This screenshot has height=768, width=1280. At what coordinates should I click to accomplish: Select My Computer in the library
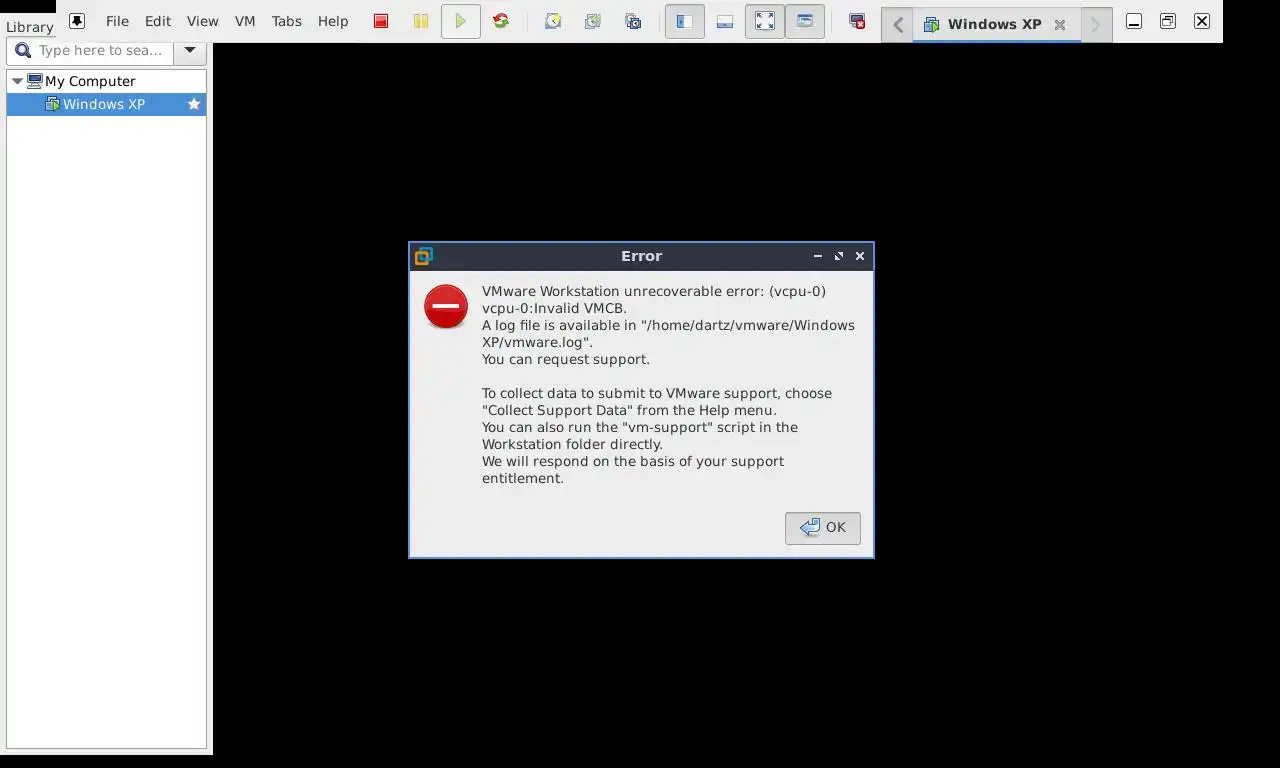(90, 81)
